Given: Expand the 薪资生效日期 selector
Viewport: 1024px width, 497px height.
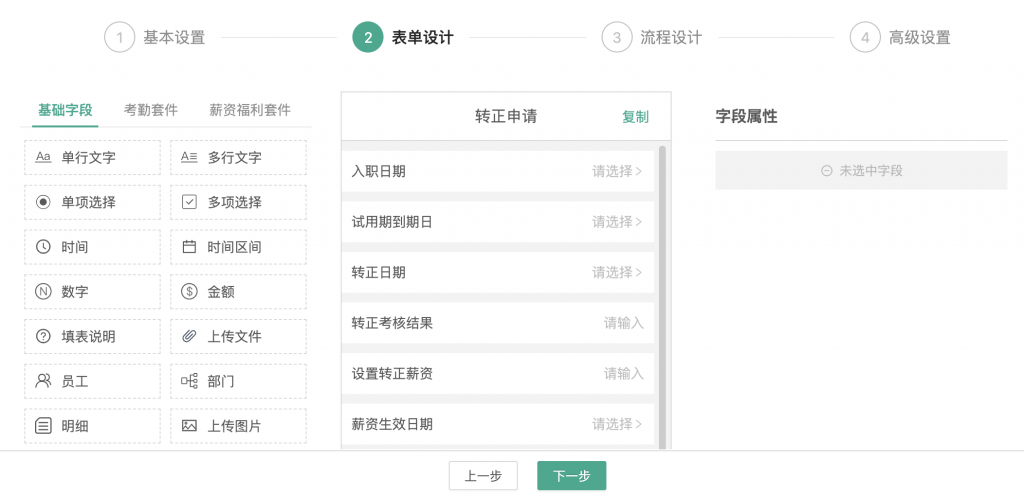Looking at the screenshot, I should point(498,424).
